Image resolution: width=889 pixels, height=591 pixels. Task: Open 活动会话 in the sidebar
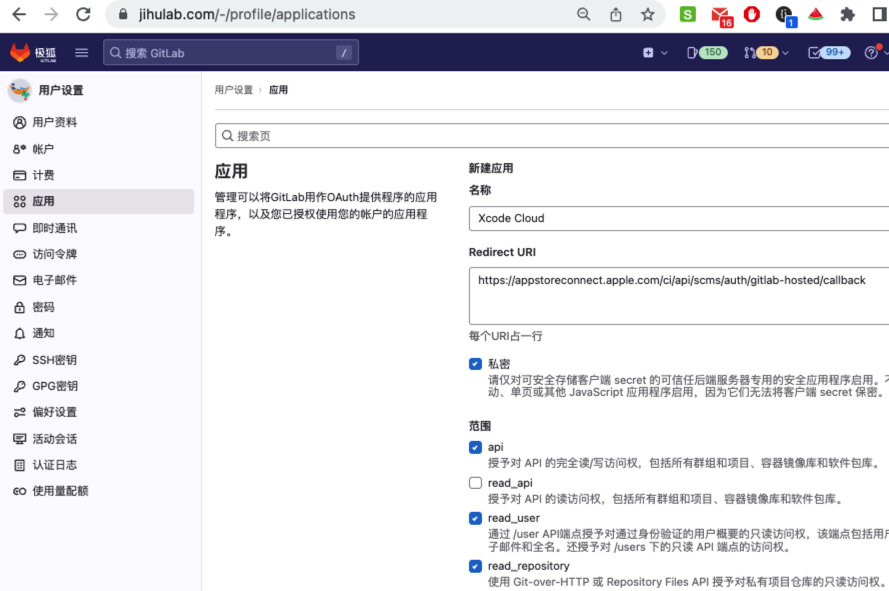(99, 439)
